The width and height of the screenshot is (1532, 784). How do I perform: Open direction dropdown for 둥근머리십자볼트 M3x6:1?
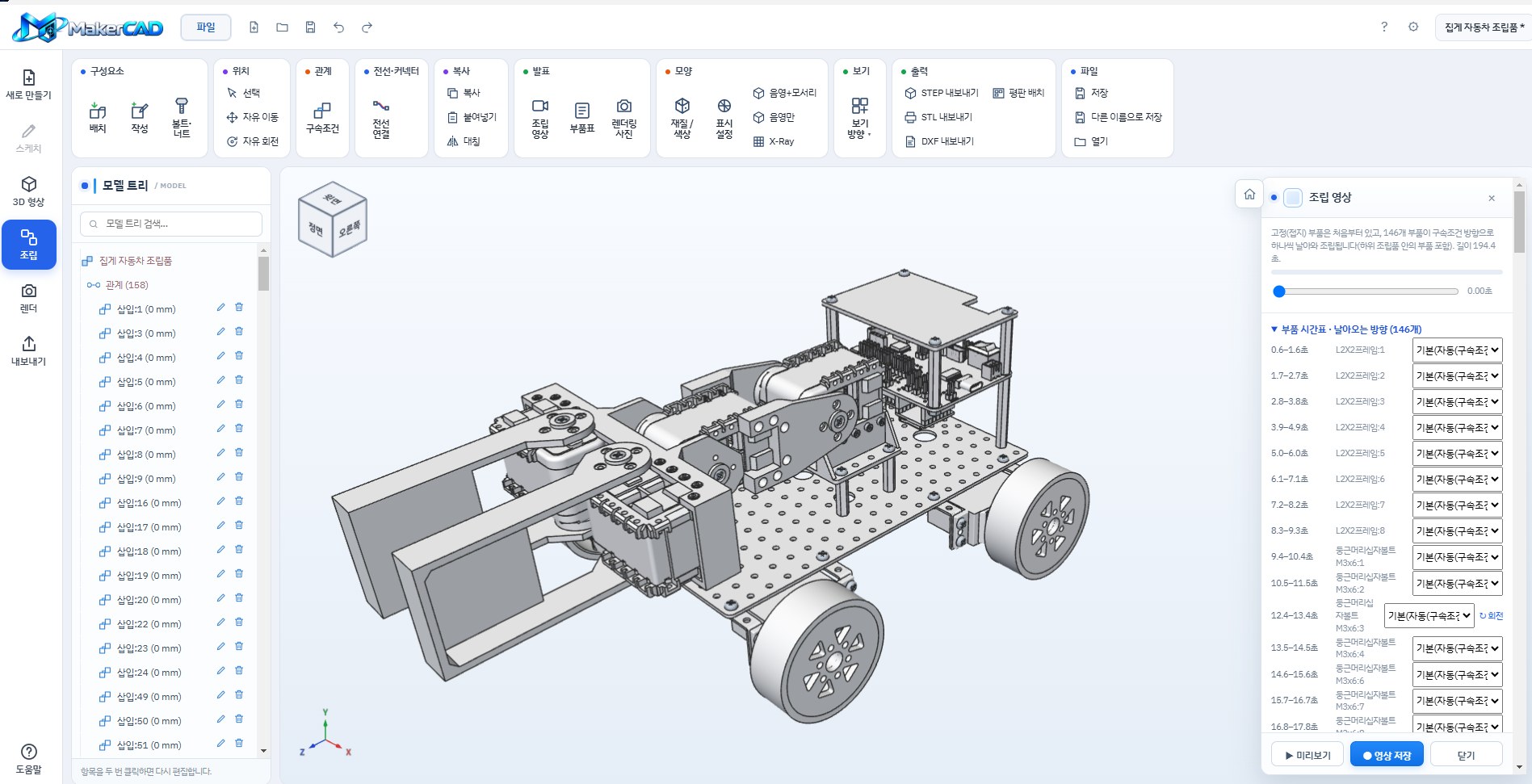[1458, 557]
